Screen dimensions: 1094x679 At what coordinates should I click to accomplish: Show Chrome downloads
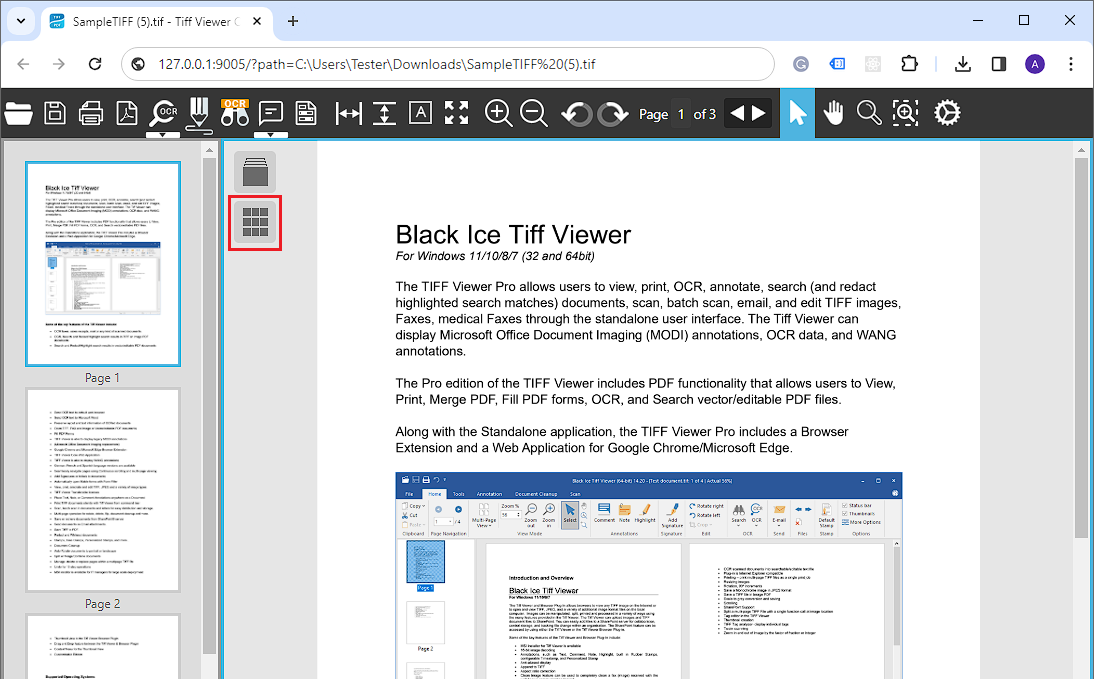click(x=963, y=64)
